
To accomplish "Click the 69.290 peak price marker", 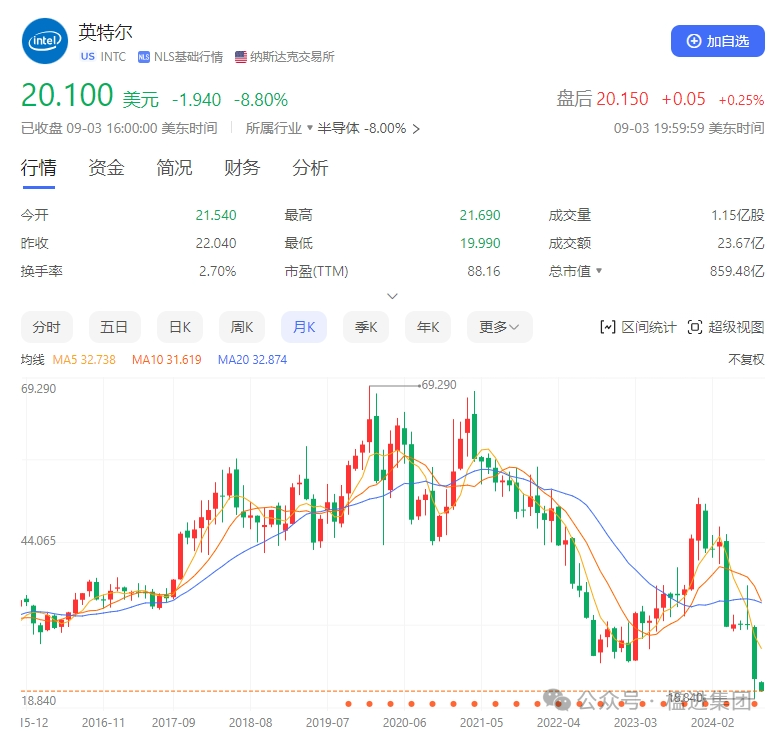I will pyautogui.click(x=438, y=385).
